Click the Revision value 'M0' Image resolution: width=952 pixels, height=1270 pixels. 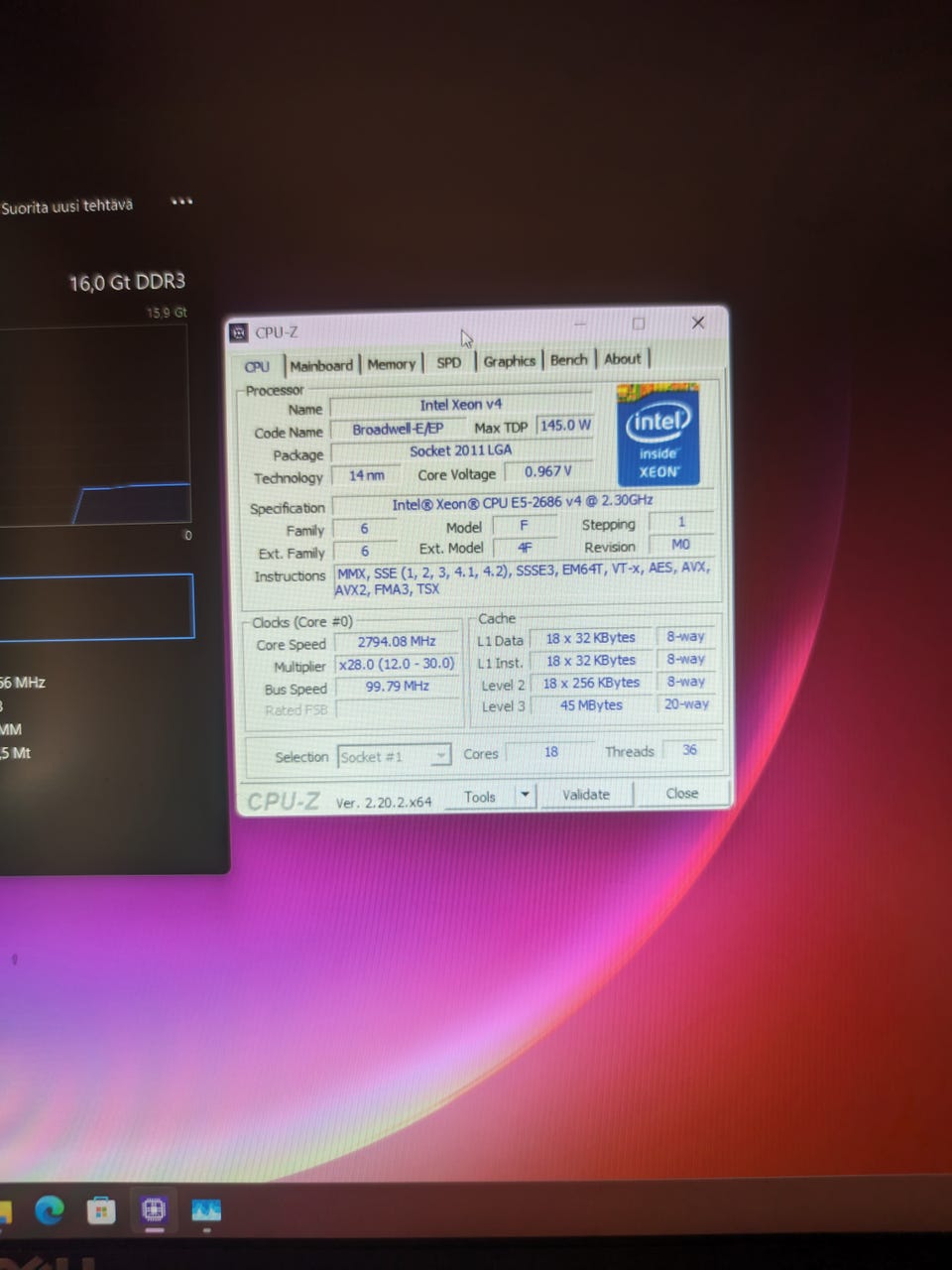point(680,544)
